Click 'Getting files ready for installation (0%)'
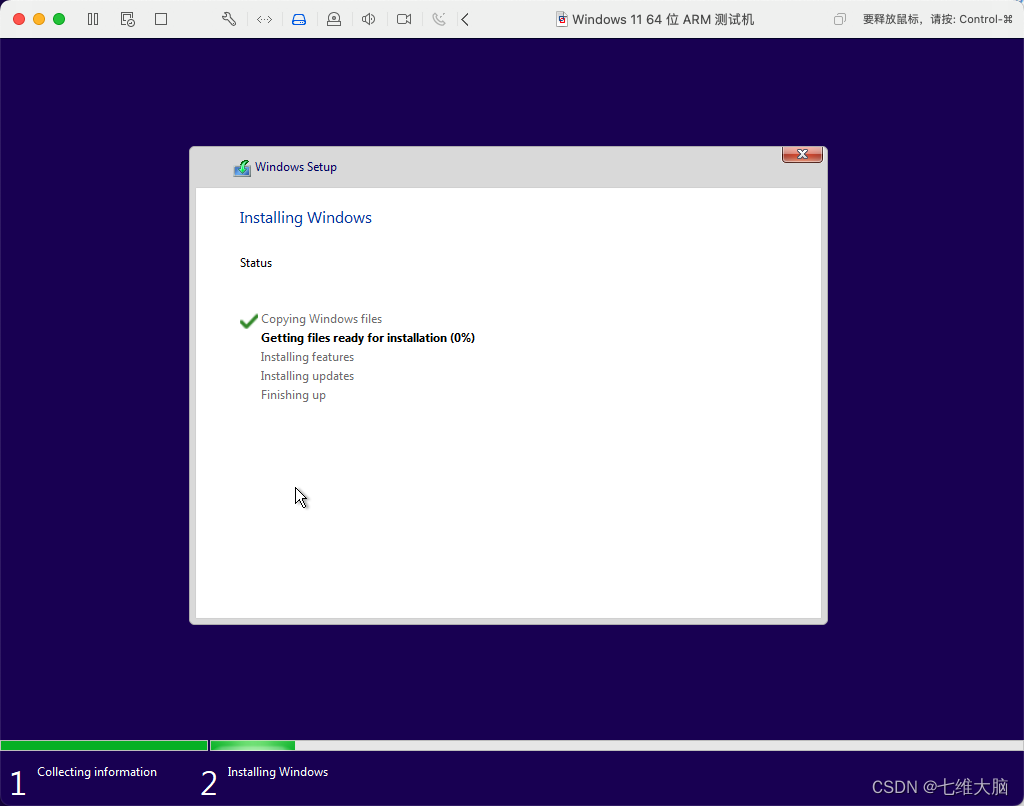Screen dimensions: 1024x806 368,338
